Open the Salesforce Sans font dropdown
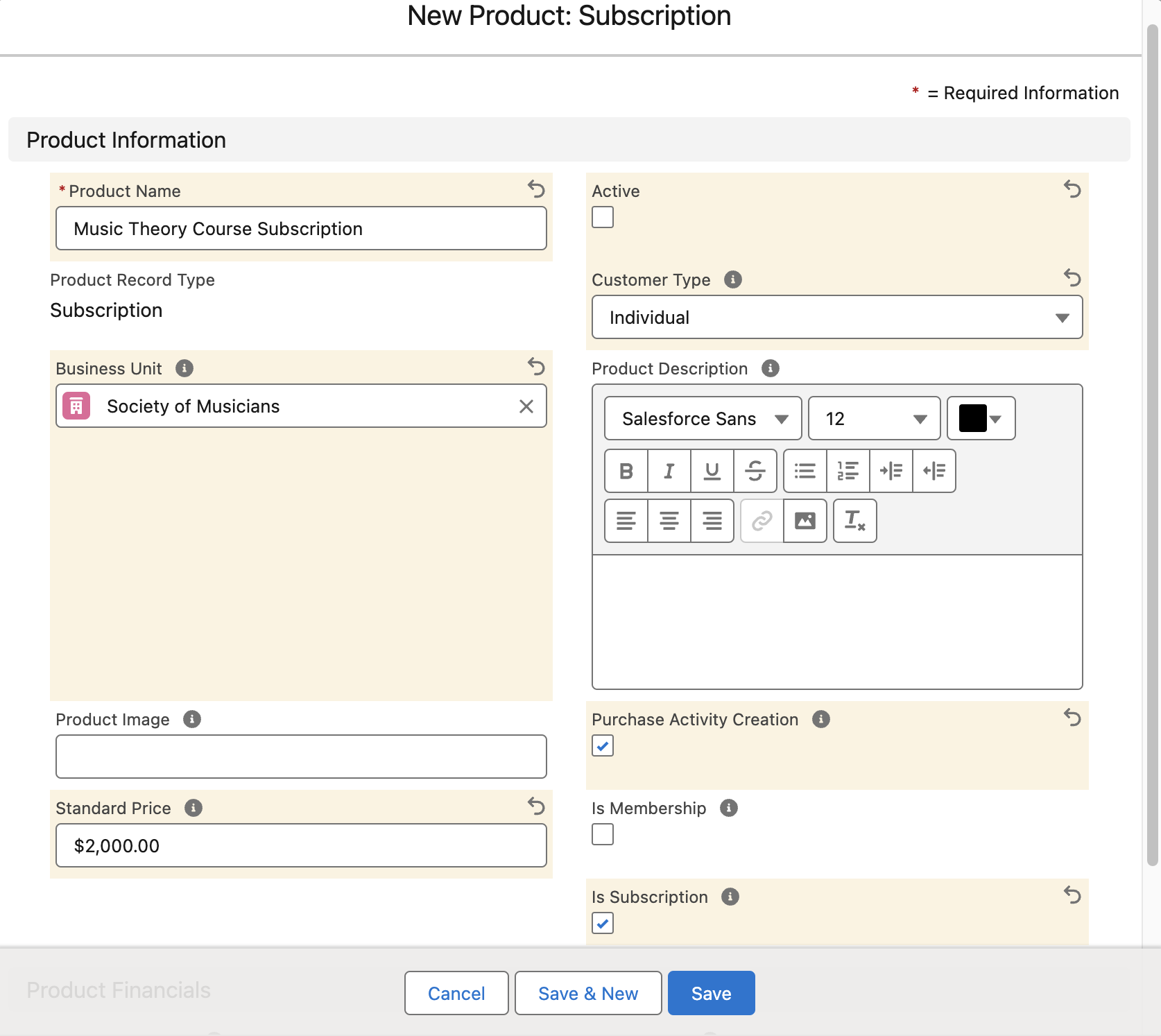Image resolution: width=1161 pixels, height=1036 pixels. point(703,418)
